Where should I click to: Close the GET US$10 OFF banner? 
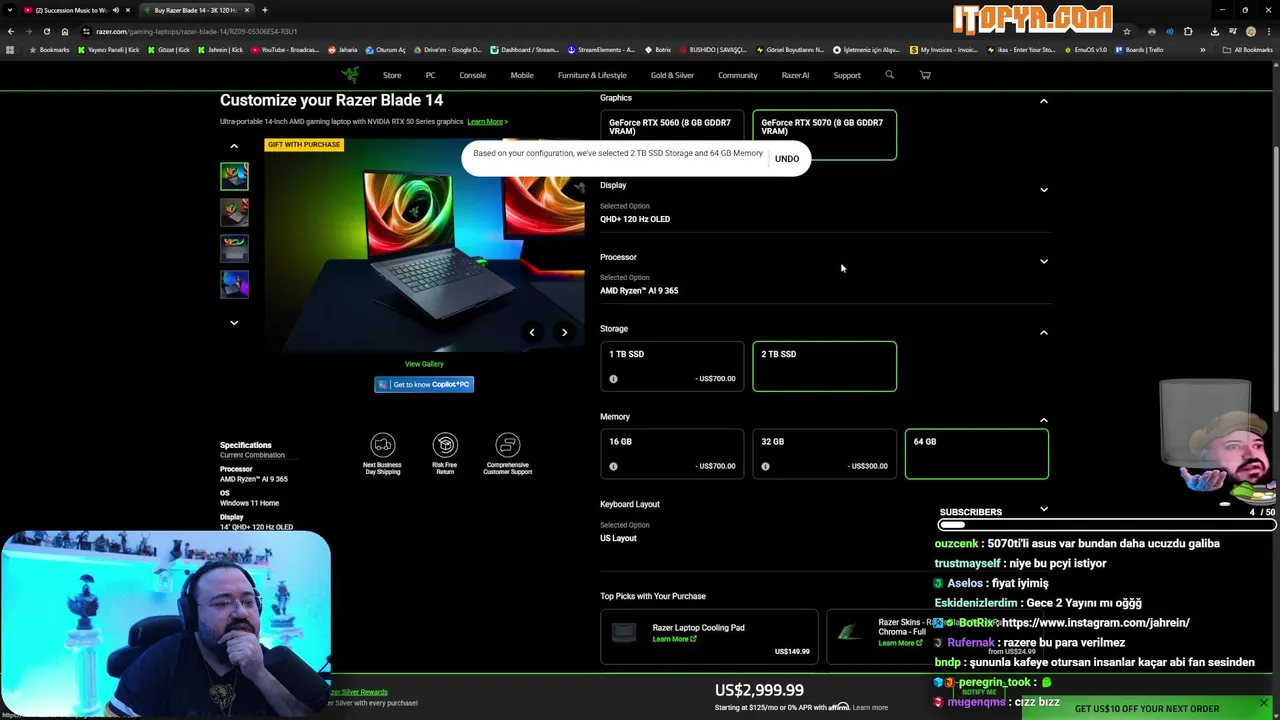click(1263, 703)
